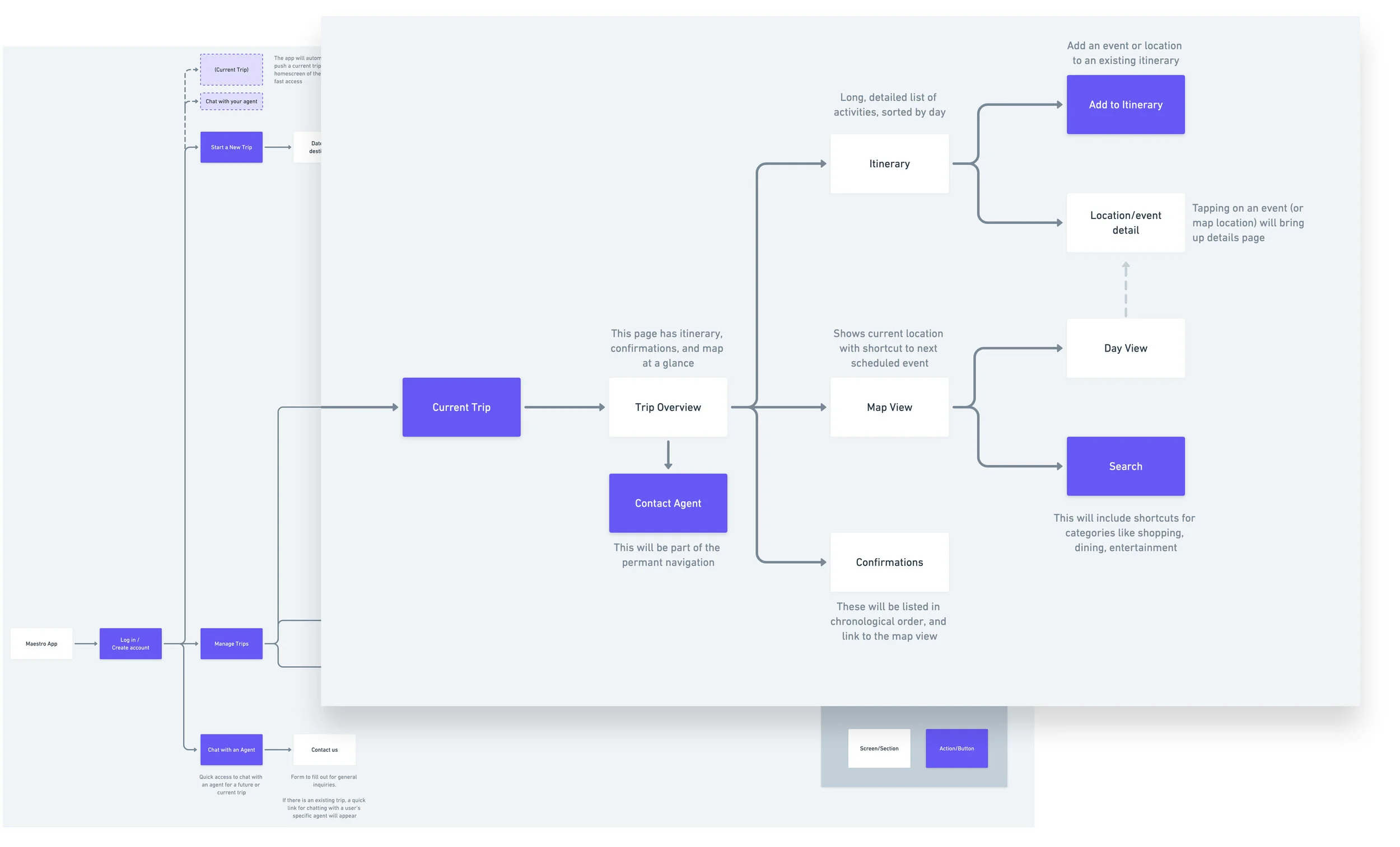Click the dashed arrow above Day View
Screen dimensions: 1400x847
click(1126, 289)
